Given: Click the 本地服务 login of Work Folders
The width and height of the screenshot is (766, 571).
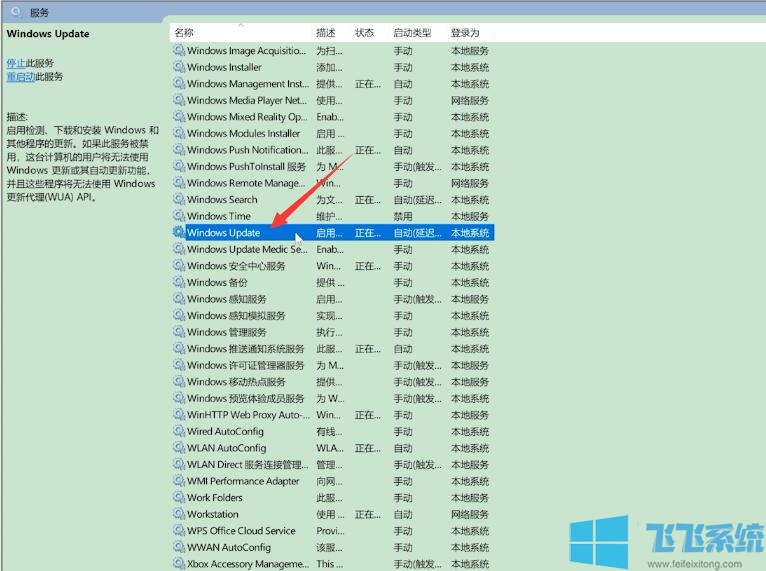Looking at the screenshot, I should pyautogui.click(x=470, y=497).
